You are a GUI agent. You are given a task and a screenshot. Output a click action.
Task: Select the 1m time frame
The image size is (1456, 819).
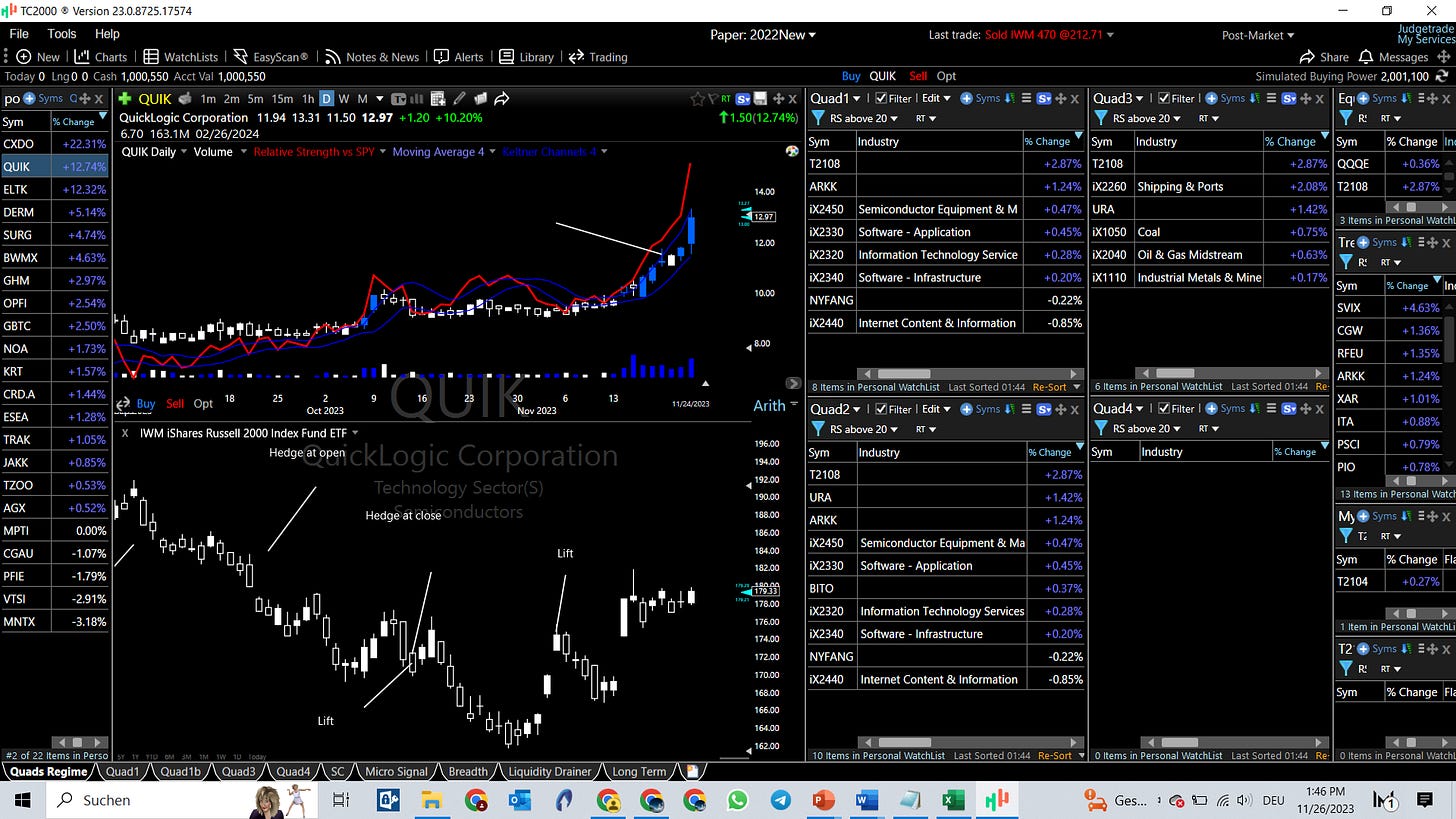point(208,99)
